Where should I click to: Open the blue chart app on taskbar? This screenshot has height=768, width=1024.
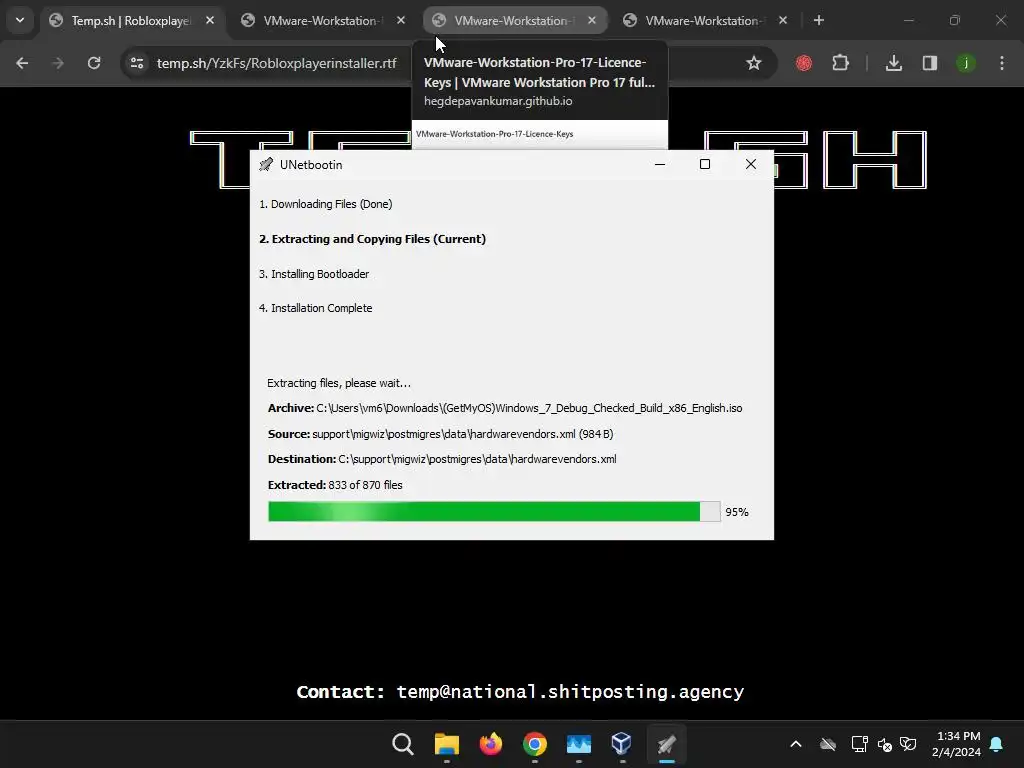[579, 744]
